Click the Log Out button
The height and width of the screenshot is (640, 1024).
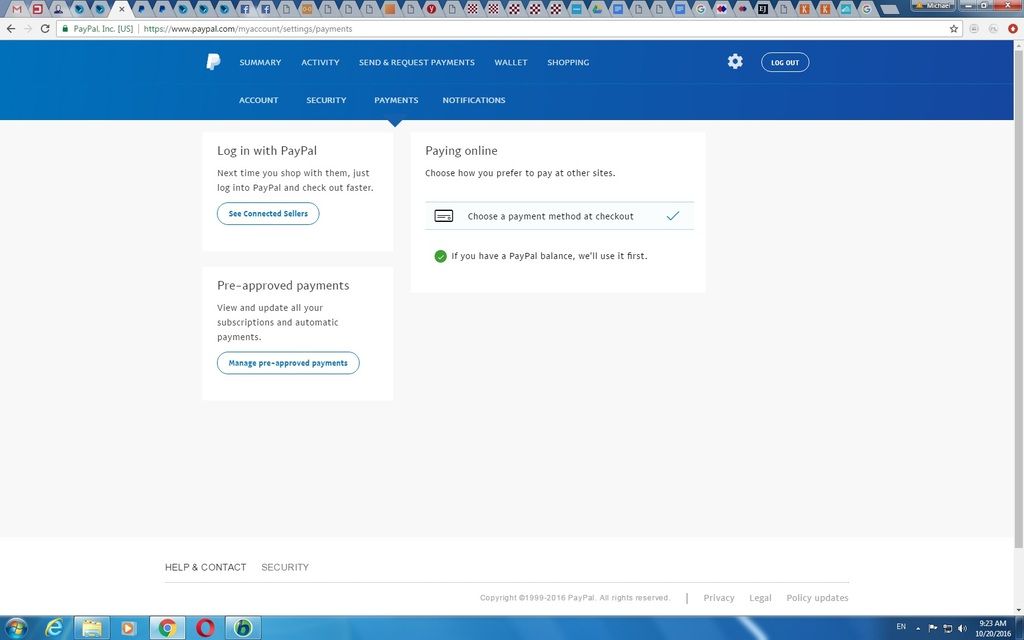(x=785, y=63)
